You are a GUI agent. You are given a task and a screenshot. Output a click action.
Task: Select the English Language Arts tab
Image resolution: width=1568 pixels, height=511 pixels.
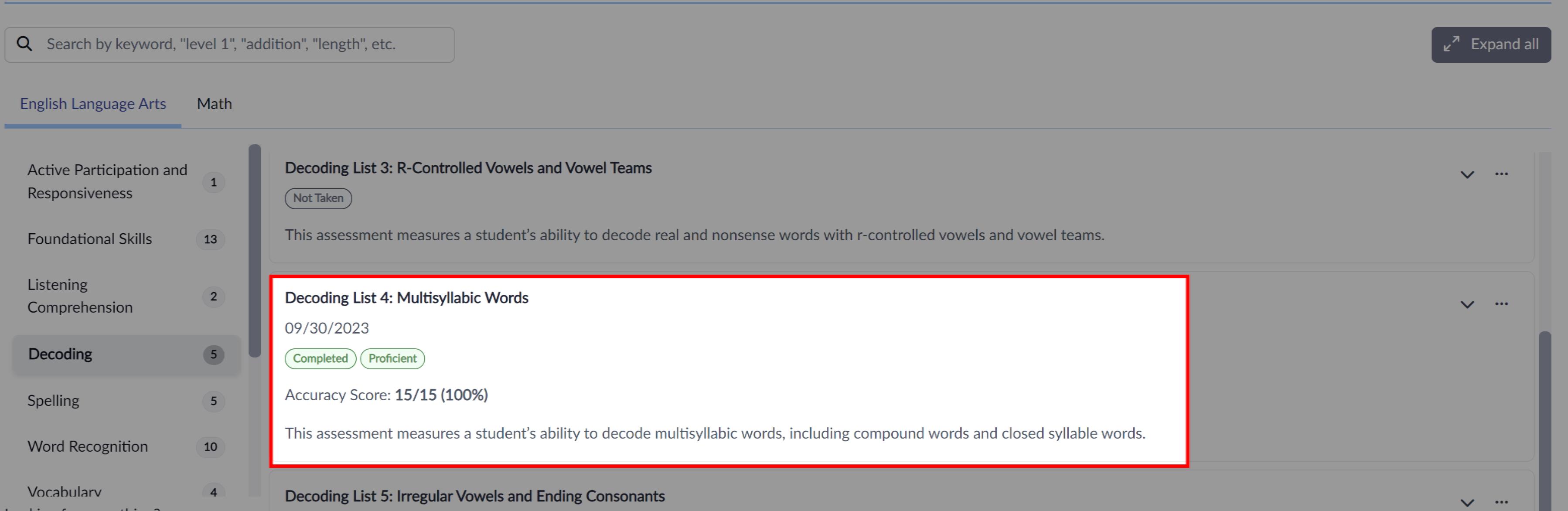(93, 104)
